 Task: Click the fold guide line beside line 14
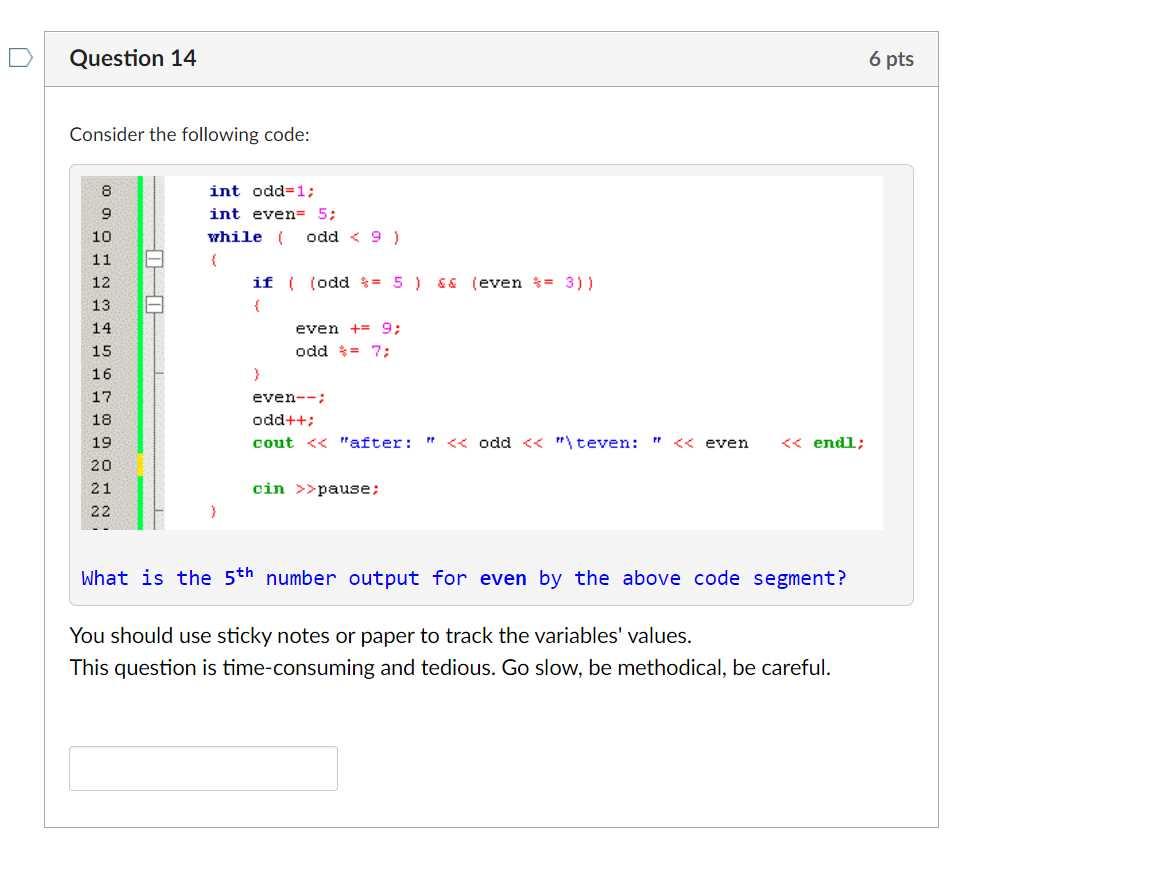[156, 327]
